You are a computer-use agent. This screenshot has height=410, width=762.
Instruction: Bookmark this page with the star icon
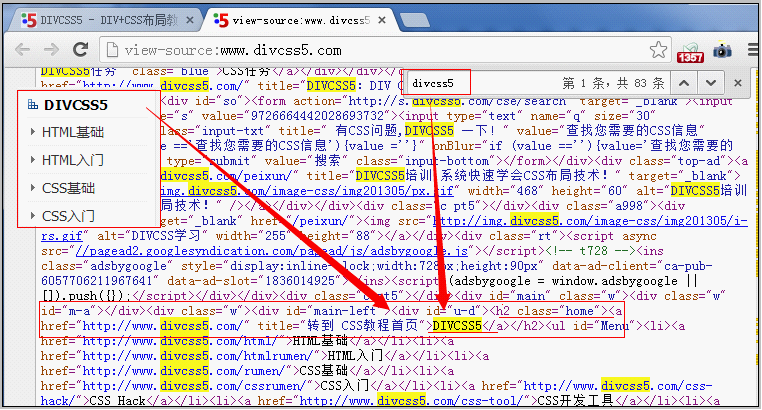pos(660,49)
